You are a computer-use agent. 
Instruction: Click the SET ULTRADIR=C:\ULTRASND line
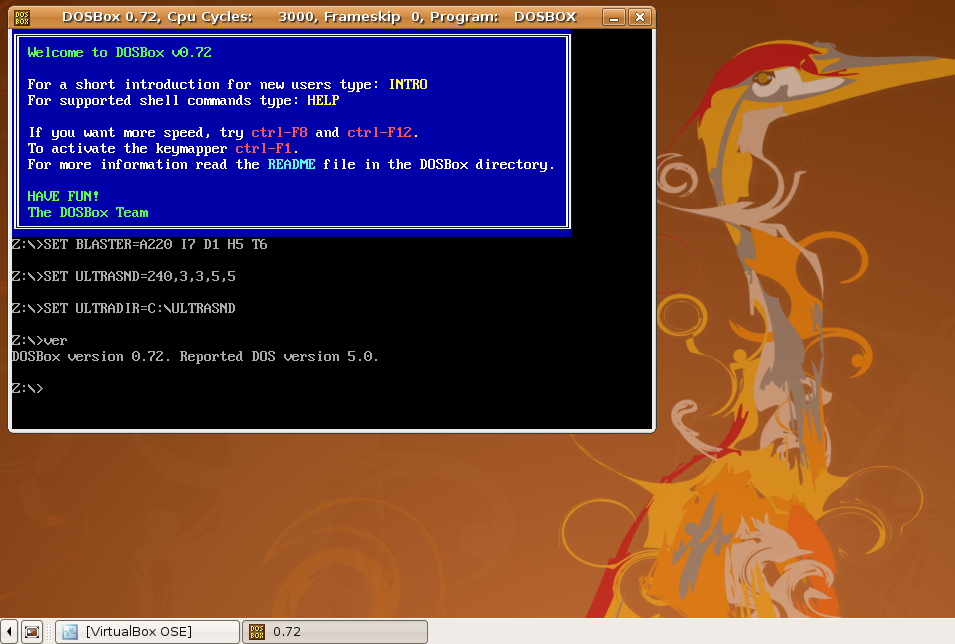(124, 308)
